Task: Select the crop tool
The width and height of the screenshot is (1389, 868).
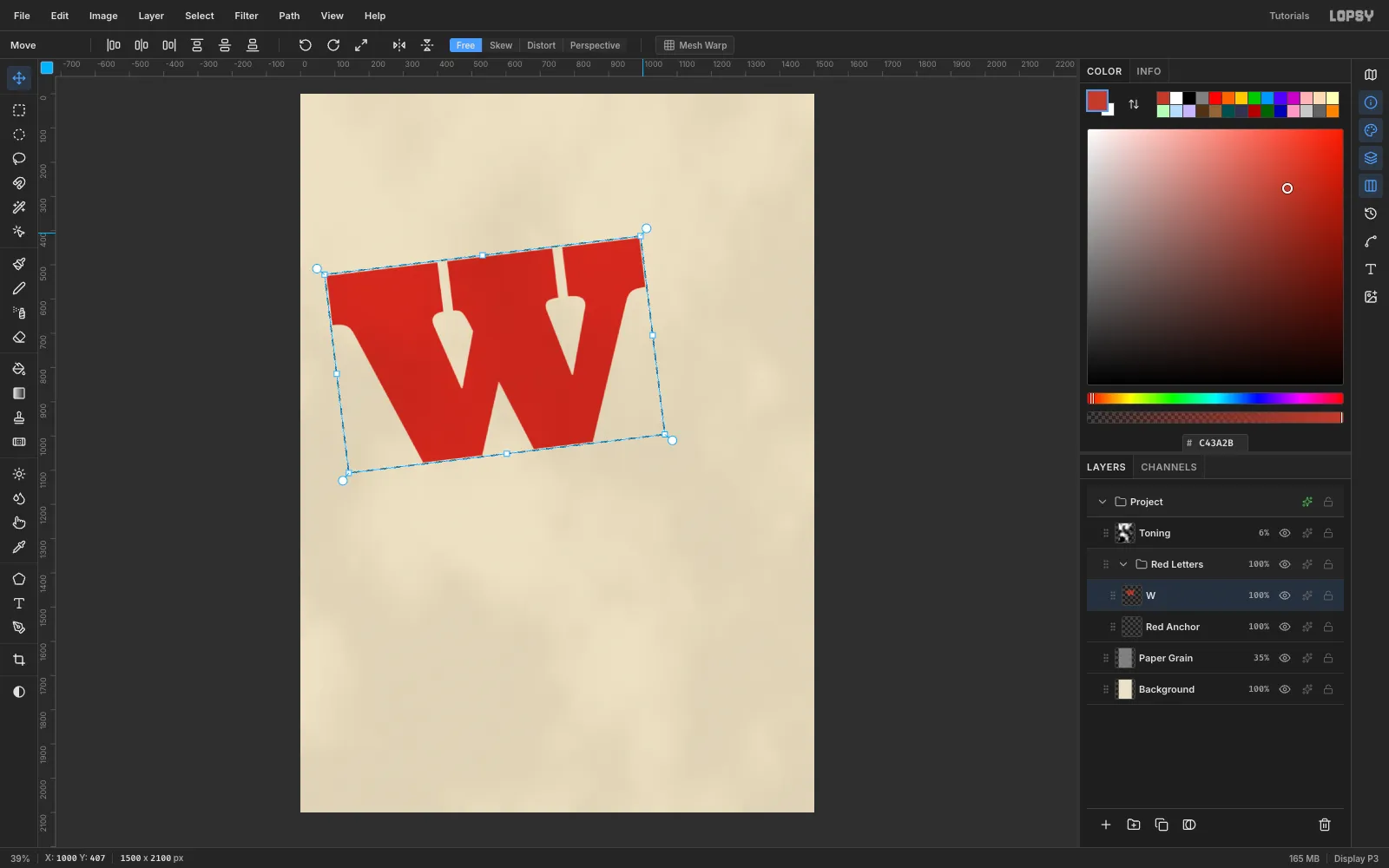Action: click(x=18, y=660)
